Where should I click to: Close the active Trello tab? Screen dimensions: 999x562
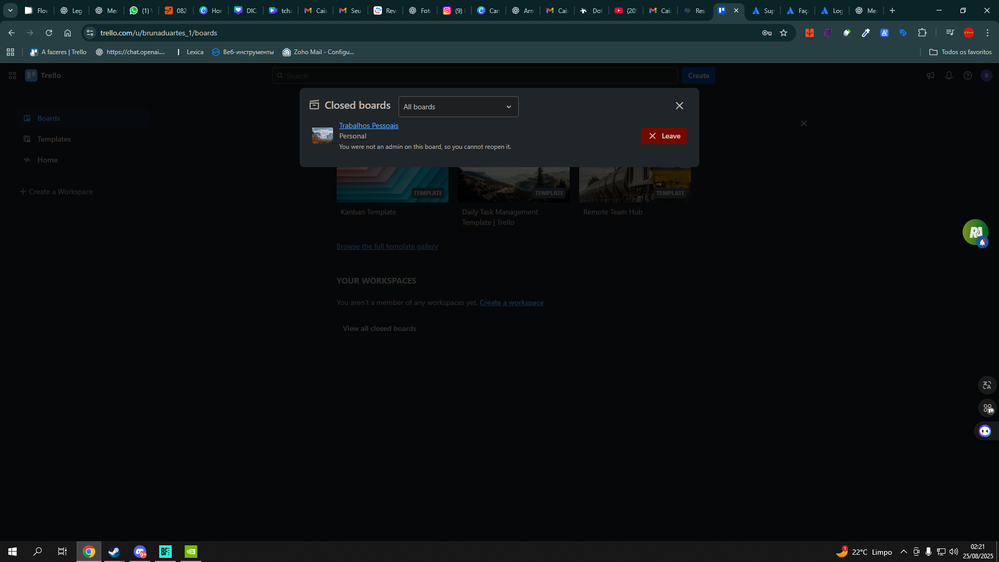pyautogui.click(x=736, y=10)
